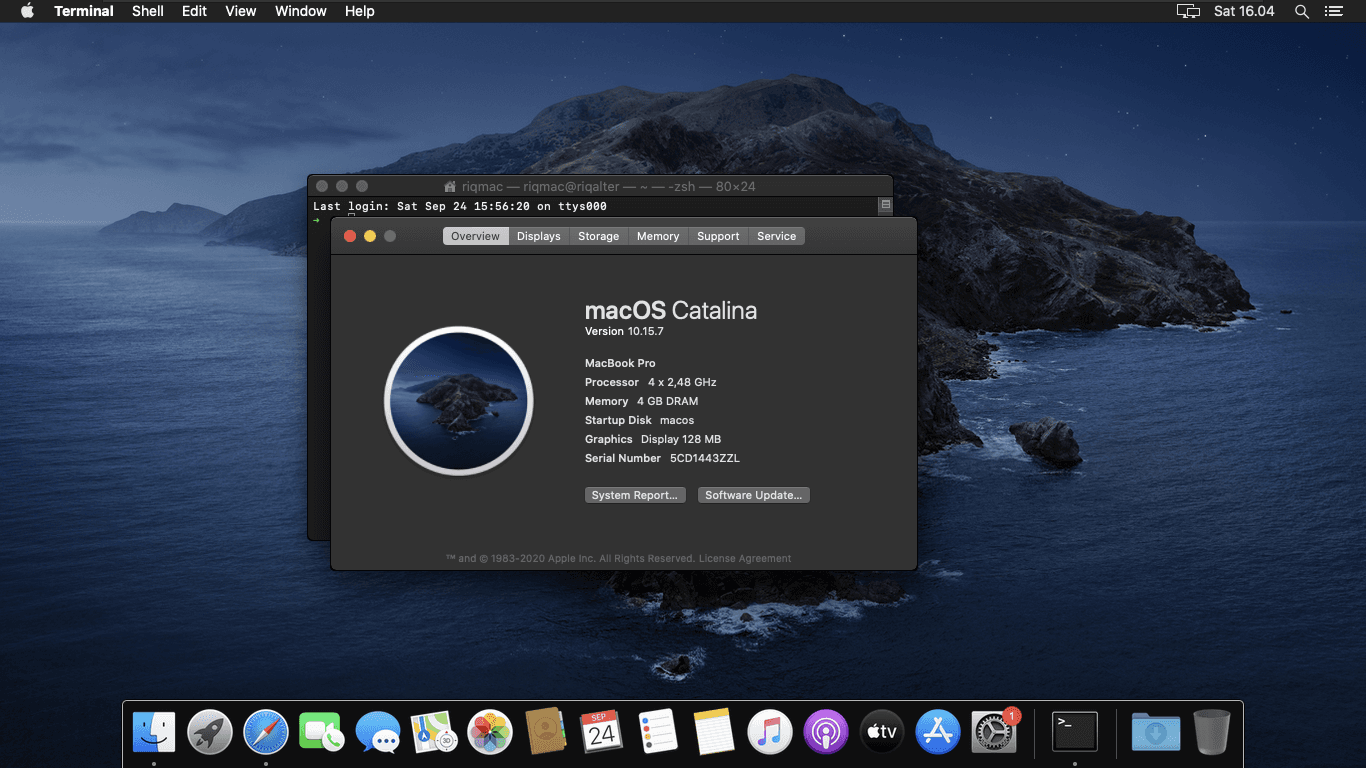
Task: Click the Memory 4 GB DRAM line
Action: point(642,401)
